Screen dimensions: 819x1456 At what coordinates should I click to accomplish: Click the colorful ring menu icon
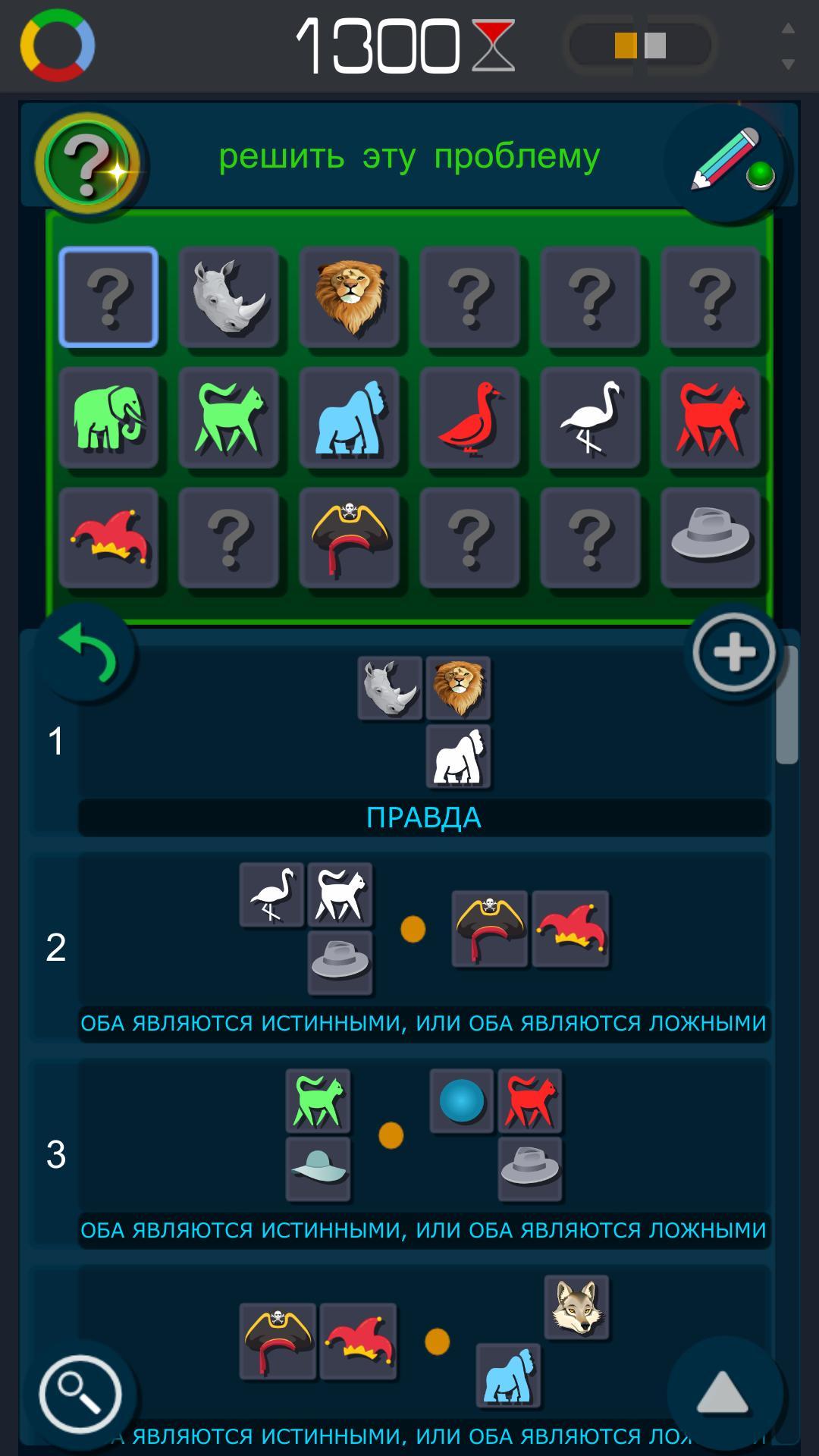(x=58, y=45)
